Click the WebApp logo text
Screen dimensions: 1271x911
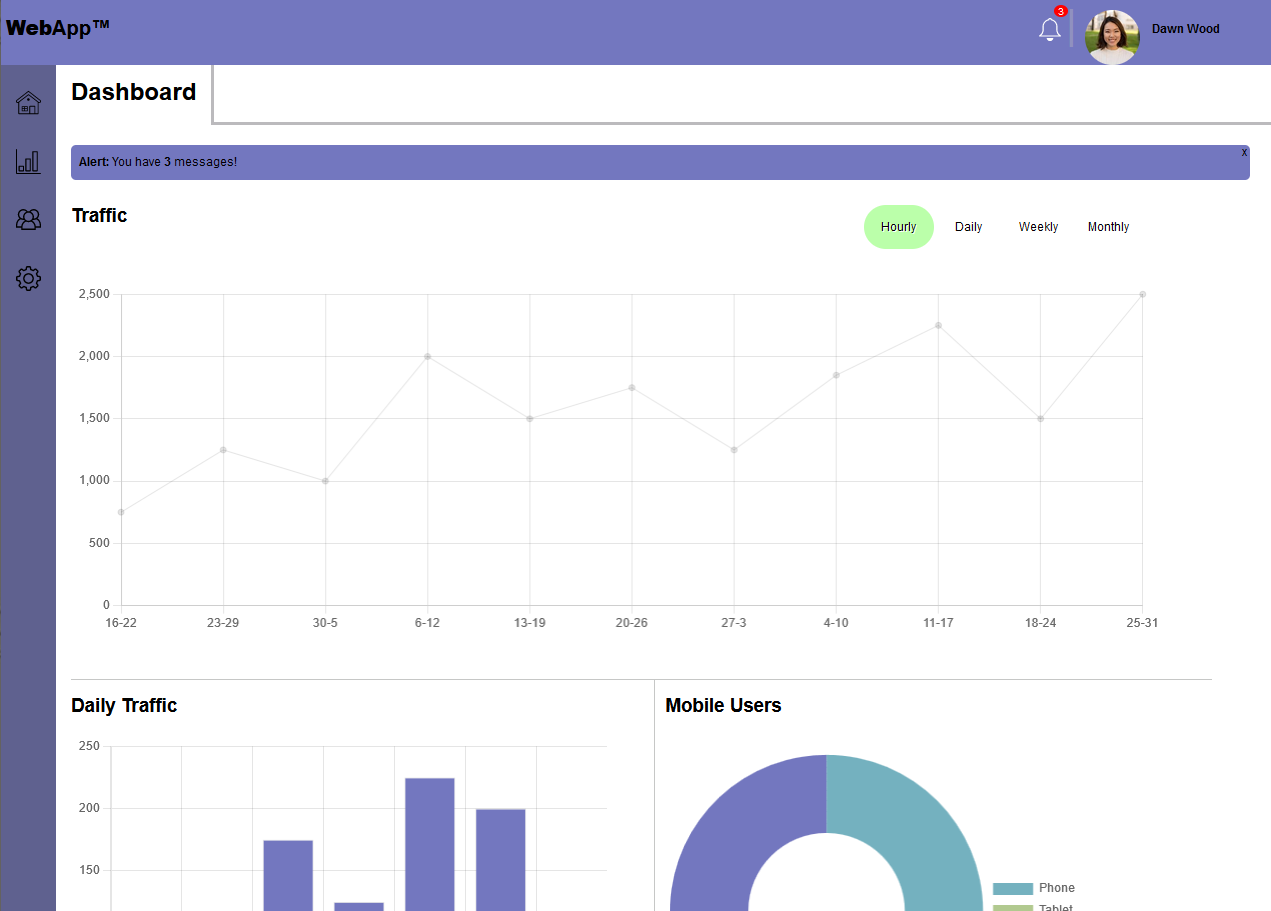coord(57,28)
